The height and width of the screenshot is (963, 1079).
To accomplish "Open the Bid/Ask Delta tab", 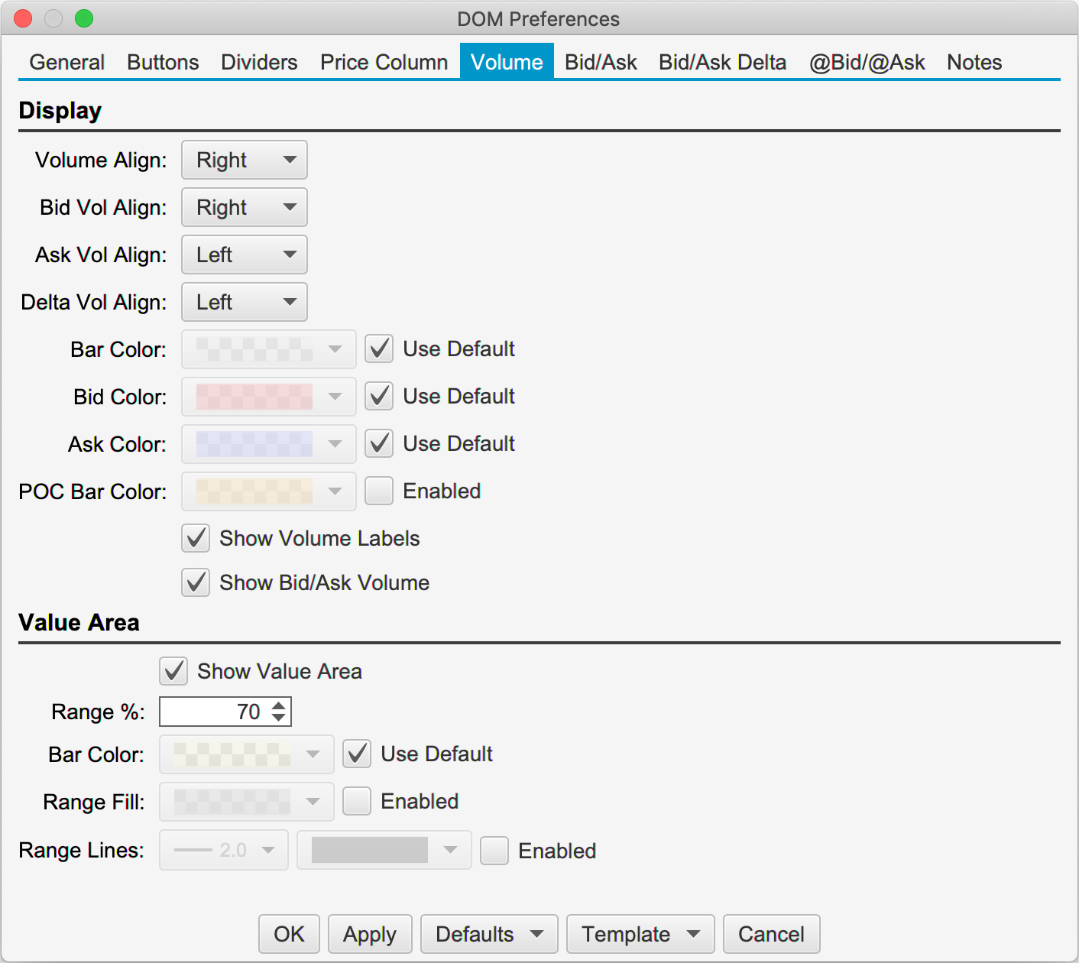I will click(722, 62).
